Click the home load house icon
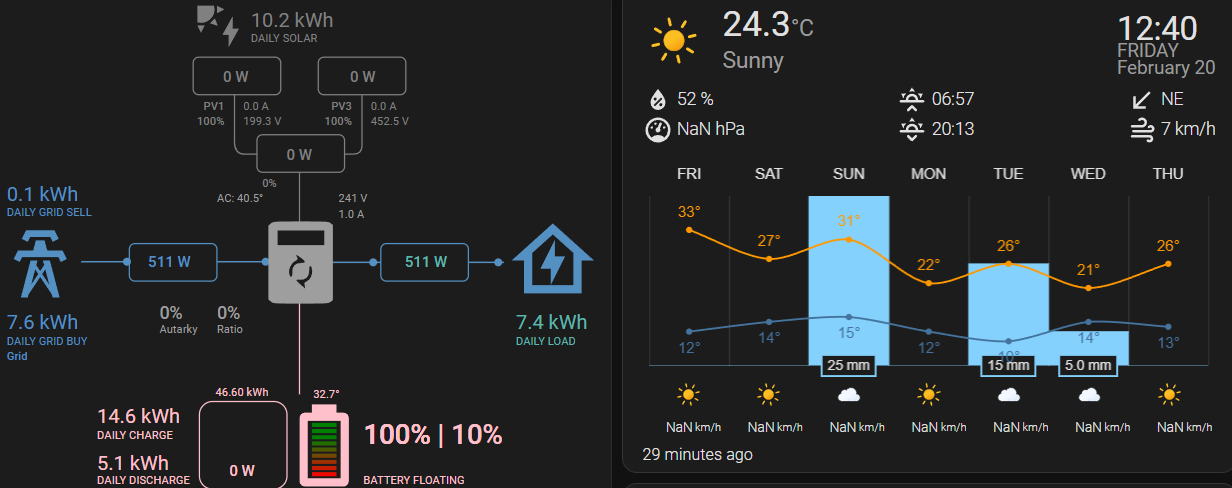The image size is (1232, 488). 552,261
